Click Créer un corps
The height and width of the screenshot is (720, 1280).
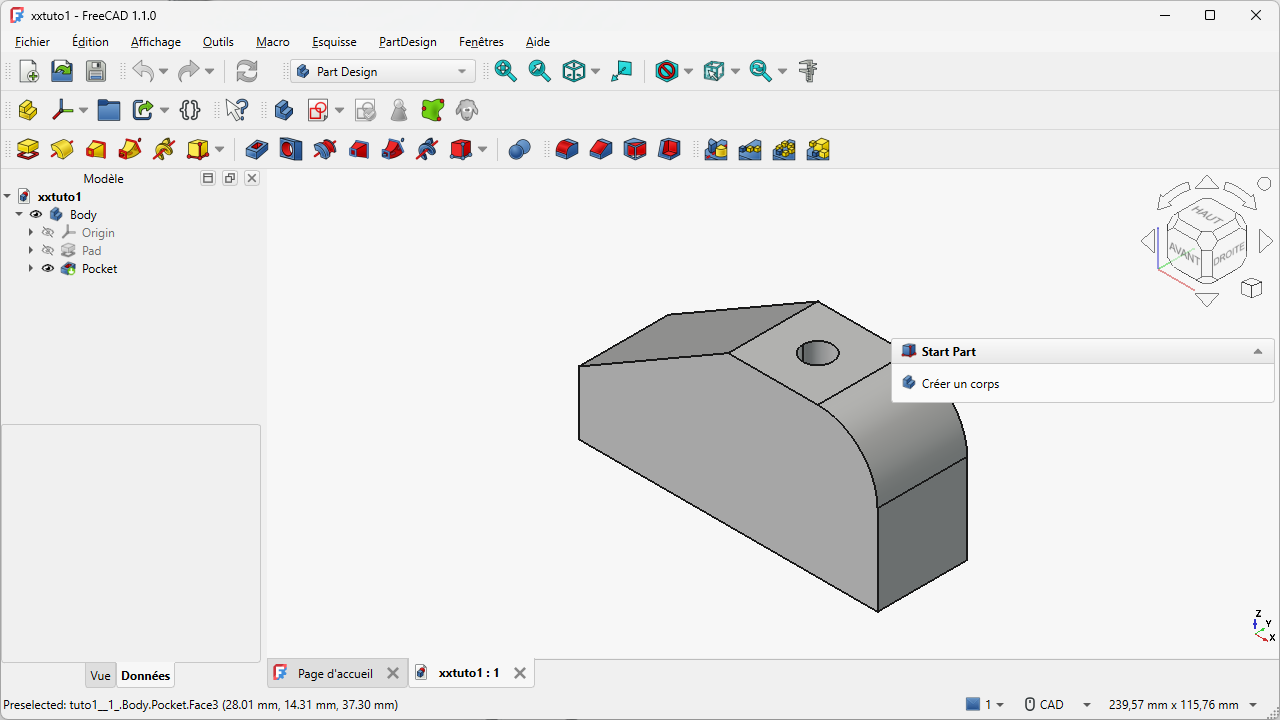(x=960, y=384)
